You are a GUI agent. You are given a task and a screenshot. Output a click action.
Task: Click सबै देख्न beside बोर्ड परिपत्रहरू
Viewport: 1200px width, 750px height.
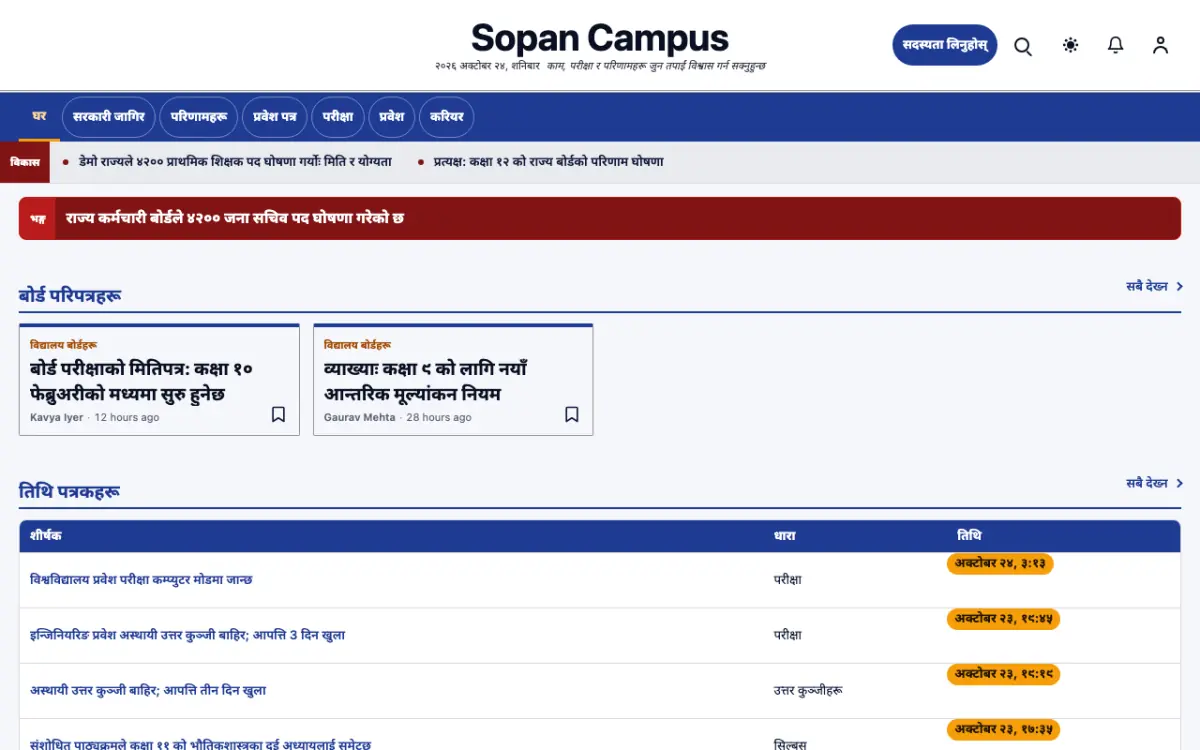tap(1155, 286)
